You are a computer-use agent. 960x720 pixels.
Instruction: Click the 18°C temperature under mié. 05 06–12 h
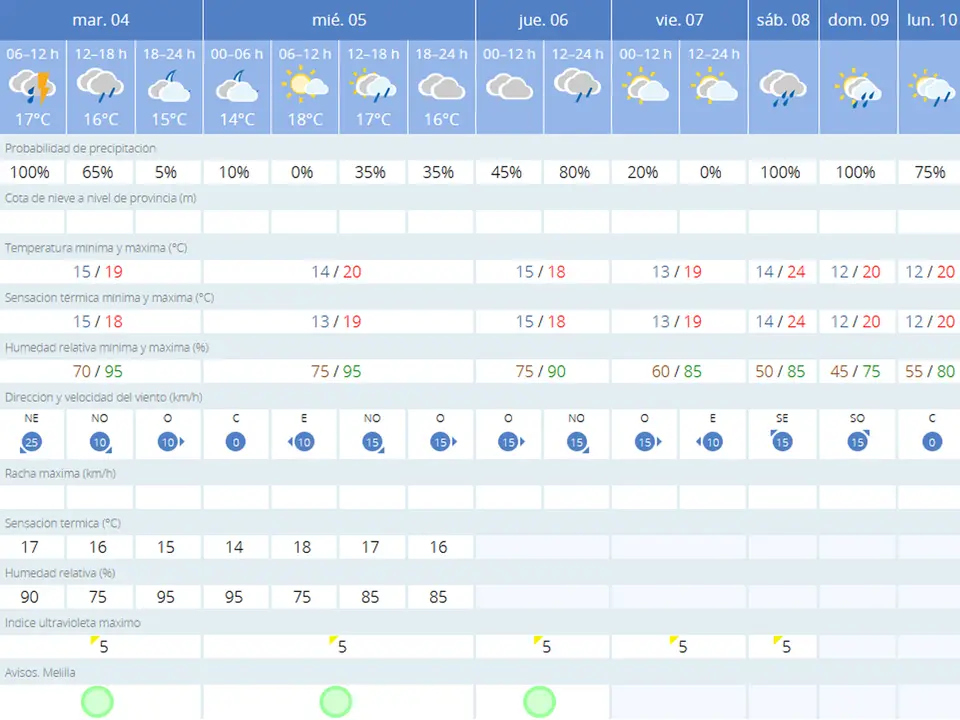[x=305, y=119]
